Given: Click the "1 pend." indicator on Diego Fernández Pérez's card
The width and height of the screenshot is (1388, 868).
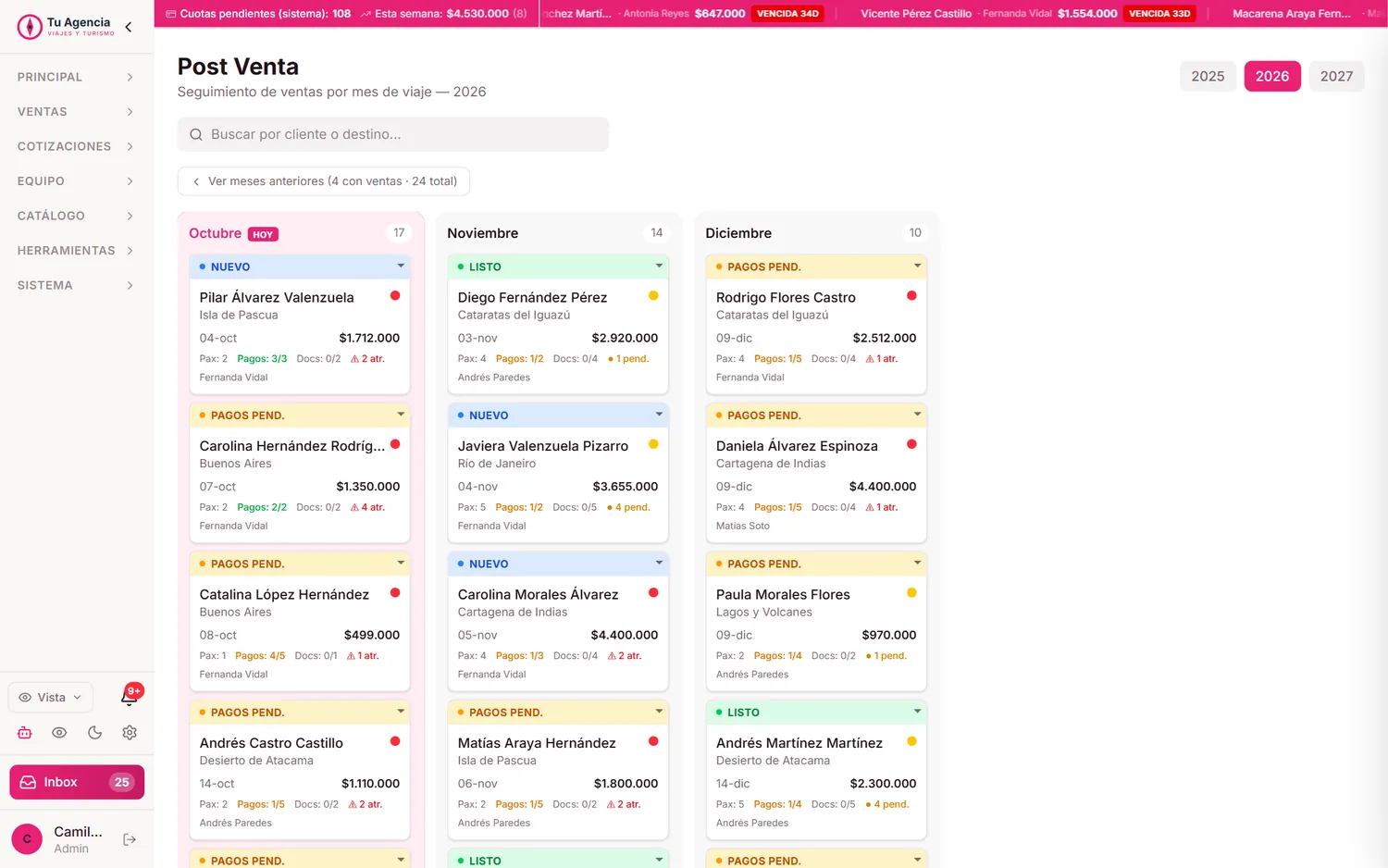Looking at the screenshot, I should [x=628, y=359].
